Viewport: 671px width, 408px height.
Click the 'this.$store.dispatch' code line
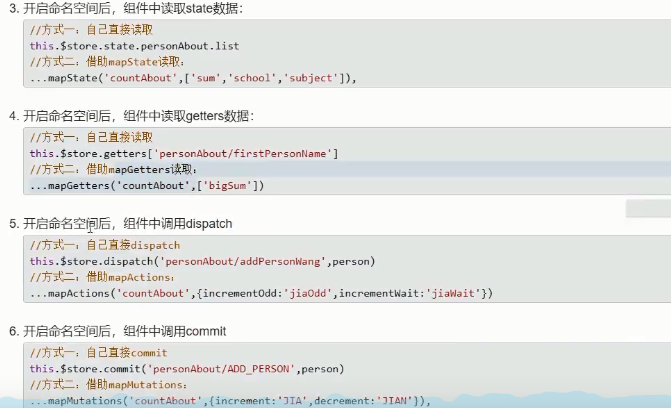[x=202, y=261]
